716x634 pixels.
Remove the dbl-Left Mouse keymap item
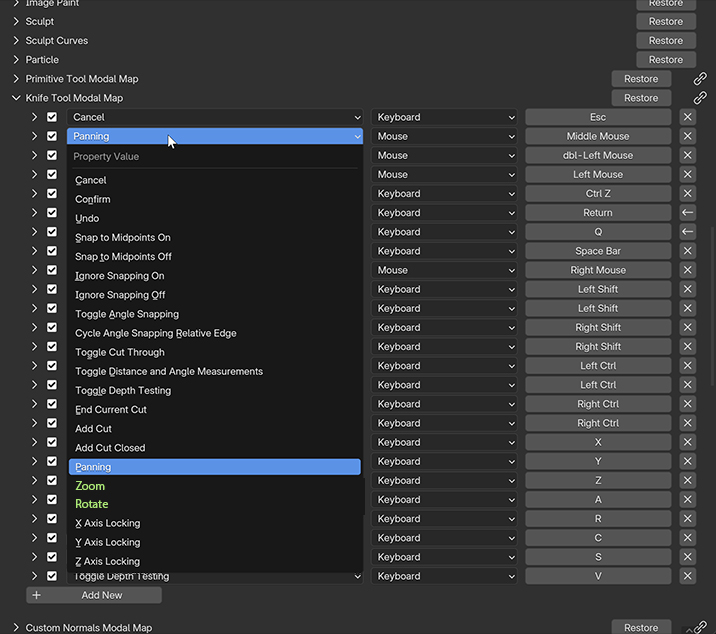[687, 156]
